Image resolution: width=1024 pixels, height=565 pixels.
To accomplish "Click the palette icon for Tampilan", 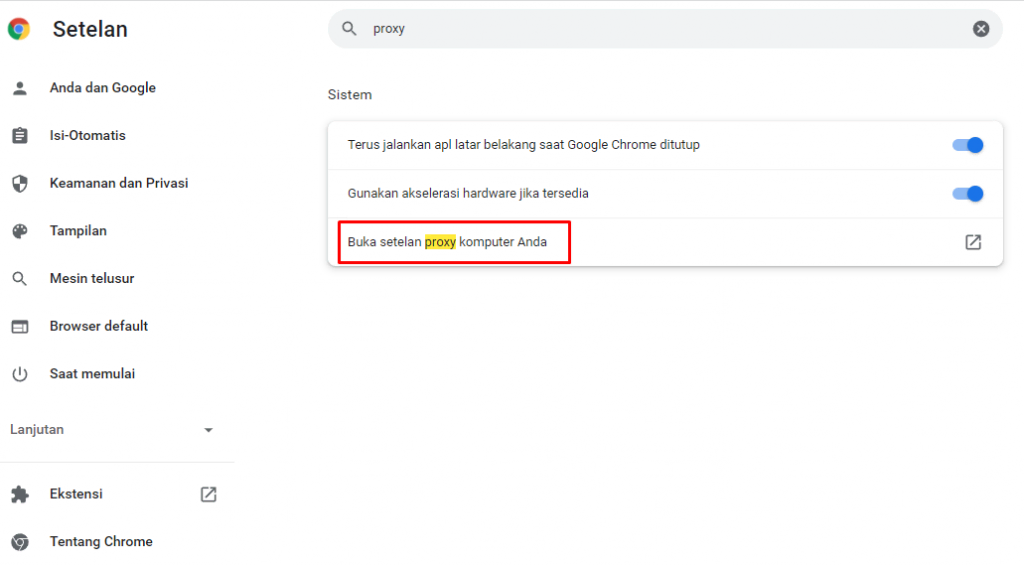I will (19, 231).
